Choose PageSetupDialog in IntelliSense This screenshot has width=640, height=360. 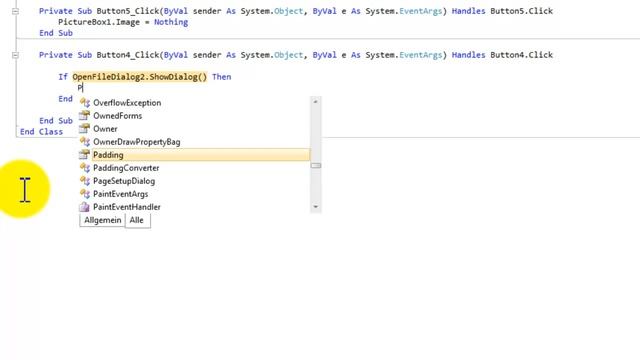124,181
